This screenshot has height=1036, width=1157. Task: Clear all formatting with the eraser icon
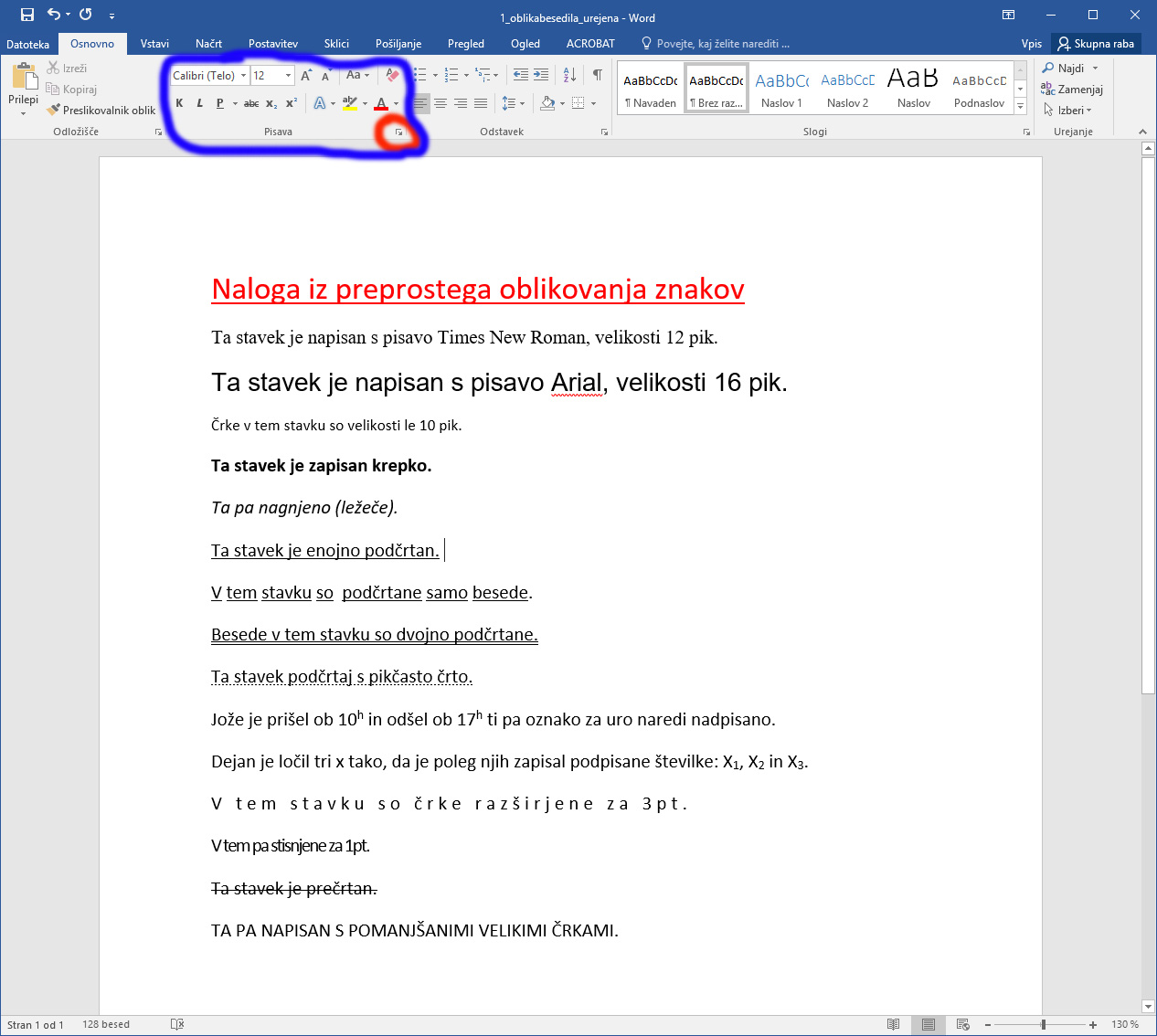(x=392, y=76)
